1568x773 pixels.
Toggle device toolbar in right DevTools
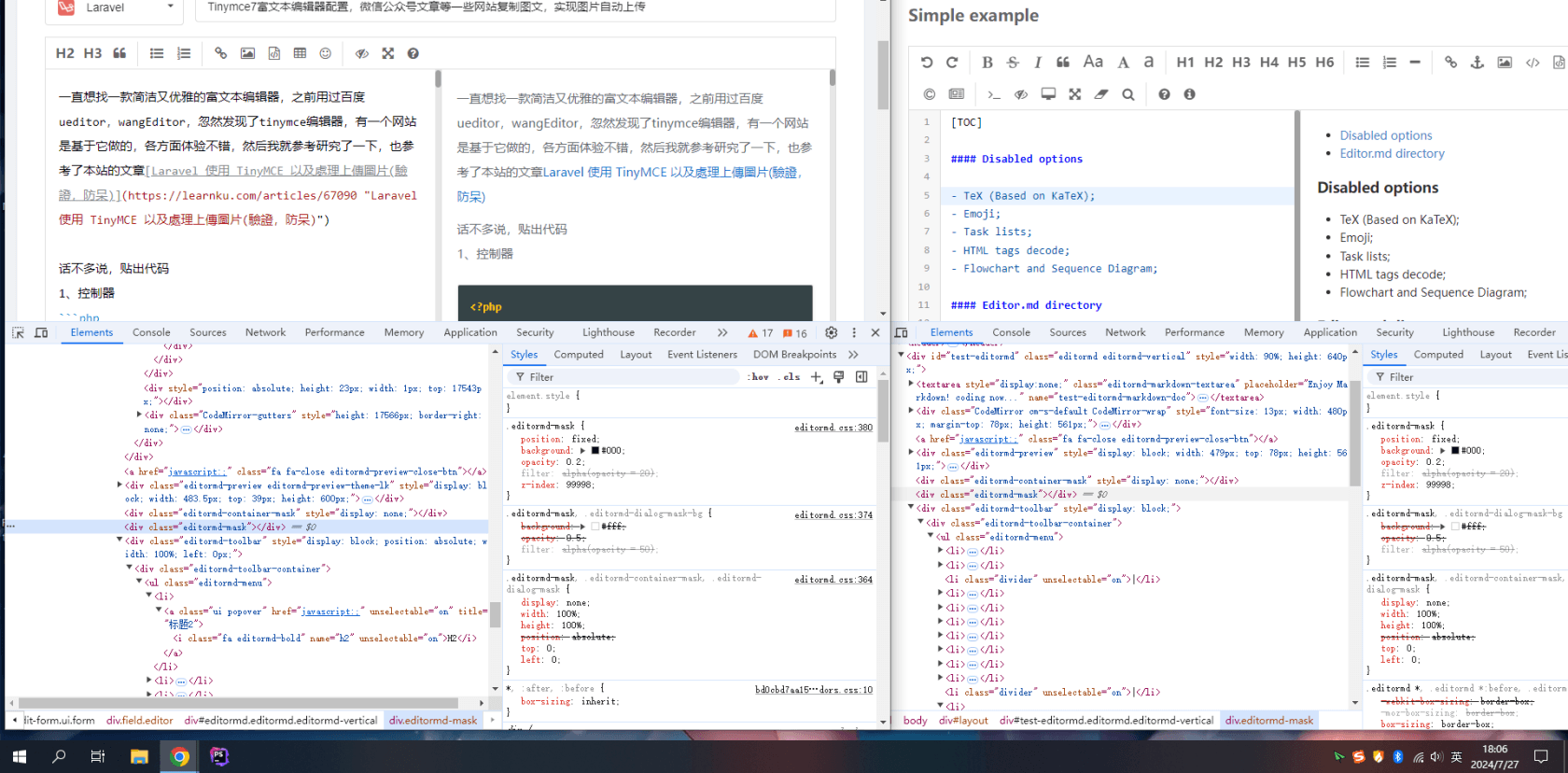(x=902, y=332)
